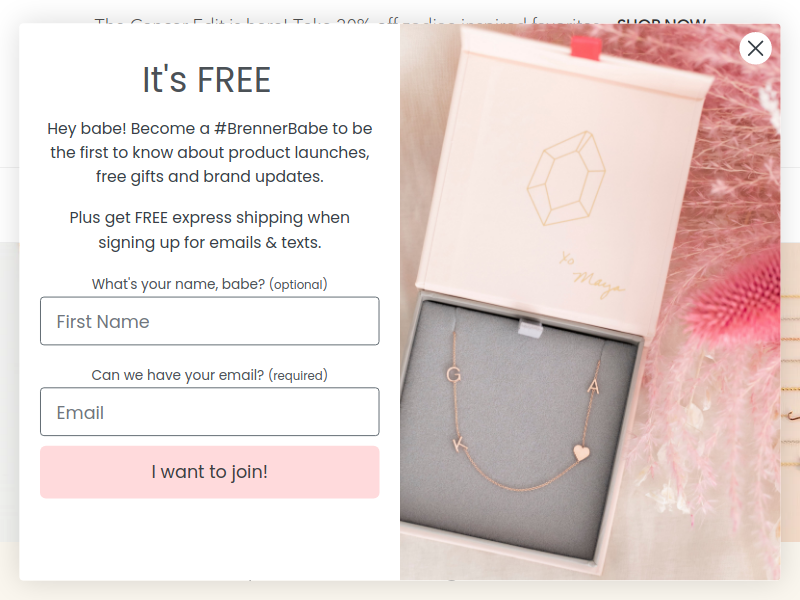Click the letter G charm on the necklace
800x600 pixels.
pyautogui.click(x=454, y=374)
